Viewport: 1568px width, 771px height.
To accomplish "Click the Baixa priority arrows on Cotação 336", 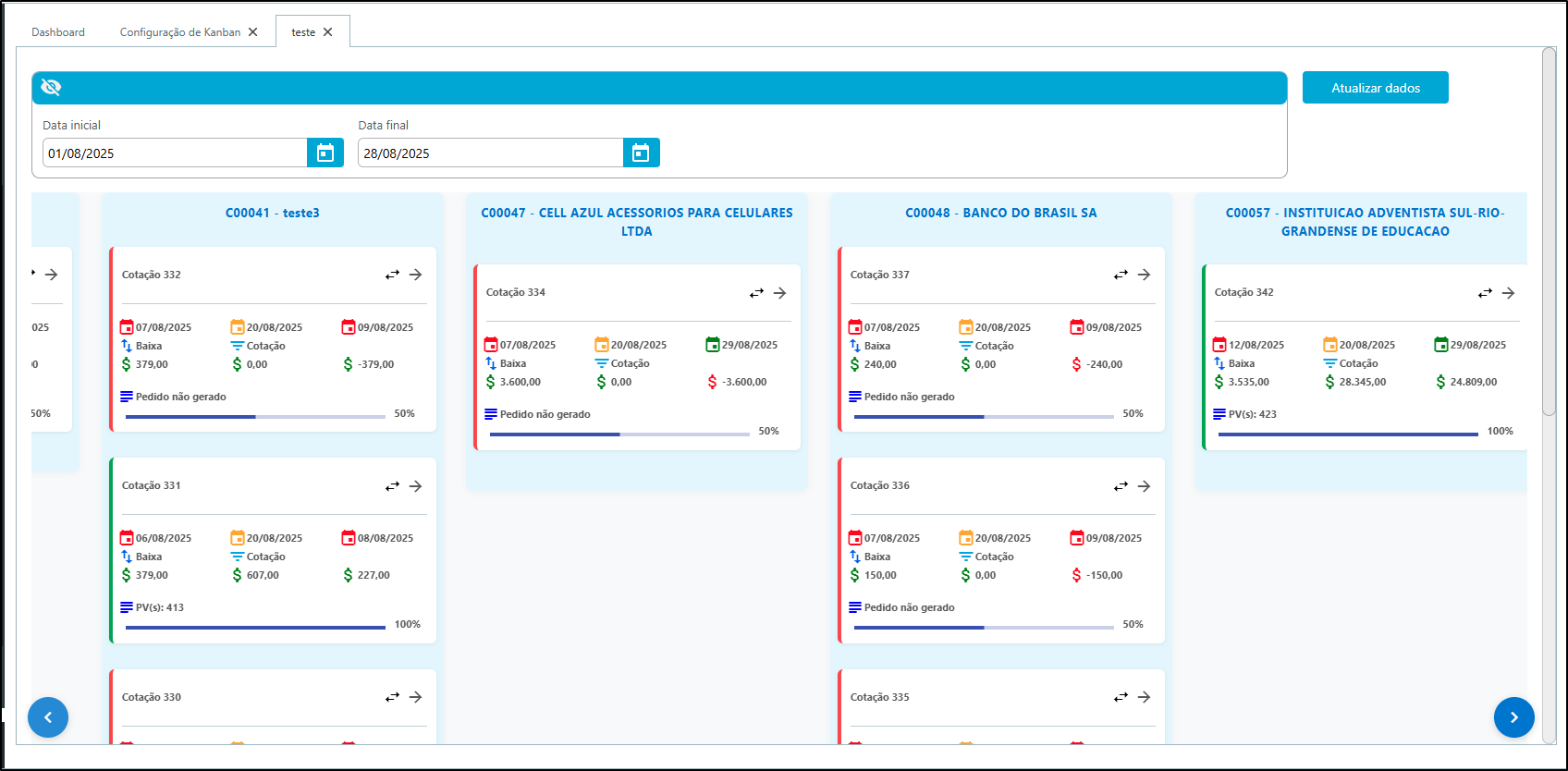I will click(855, 557).
